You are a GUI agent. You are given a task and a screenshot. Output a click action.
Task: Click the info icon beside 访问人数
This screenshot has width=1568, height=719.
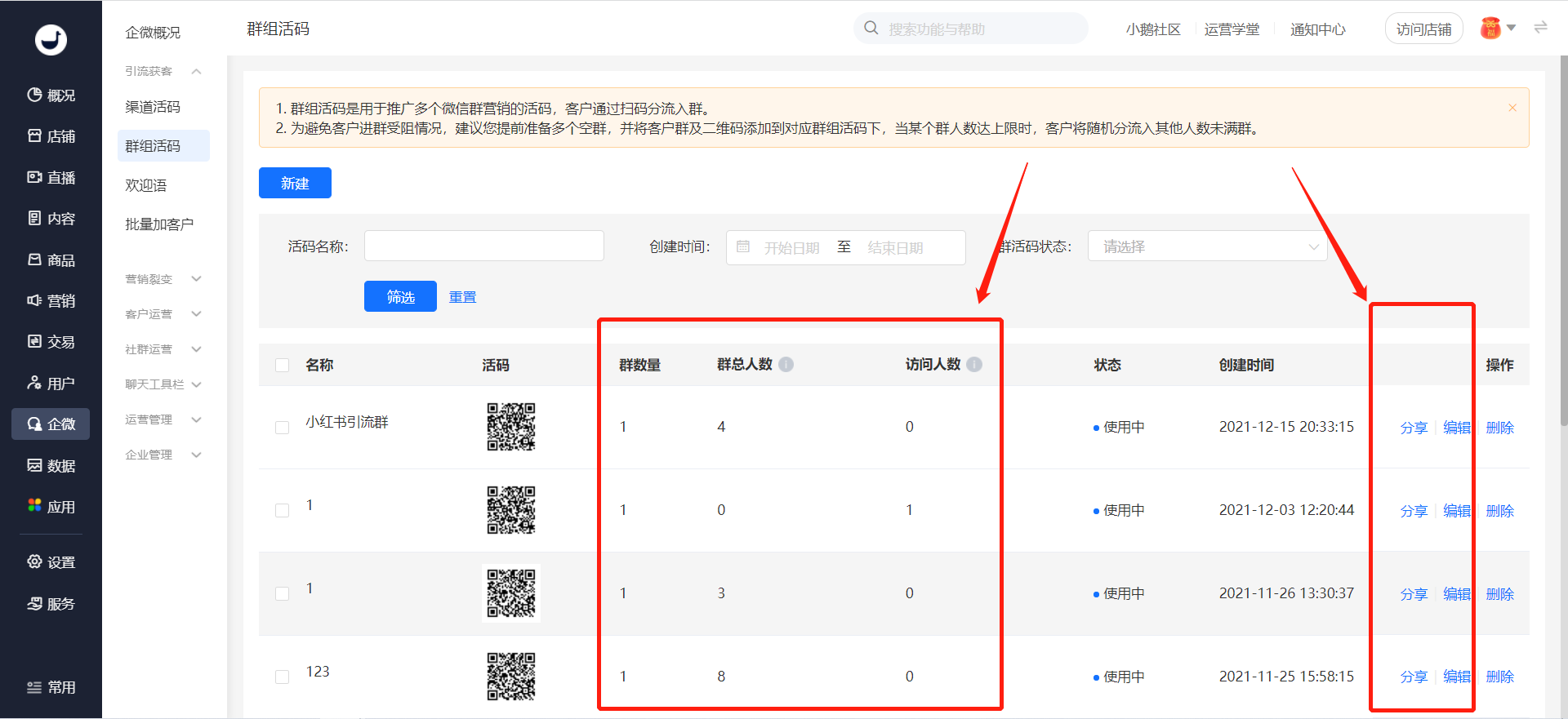[974, 364]
